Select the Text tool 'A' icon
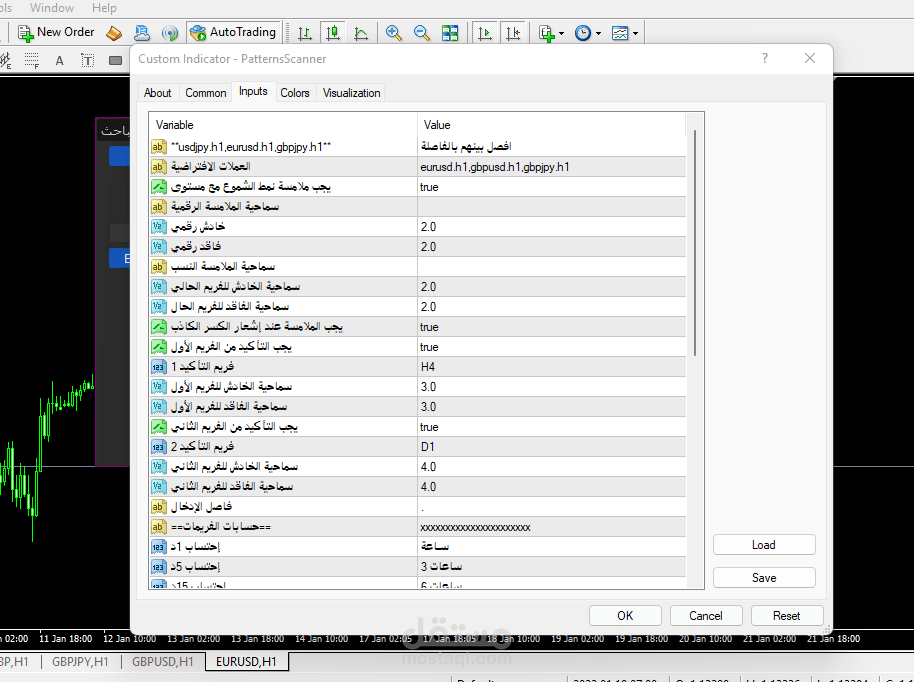Viewport: 914px width, 682px height. point(59,61)
